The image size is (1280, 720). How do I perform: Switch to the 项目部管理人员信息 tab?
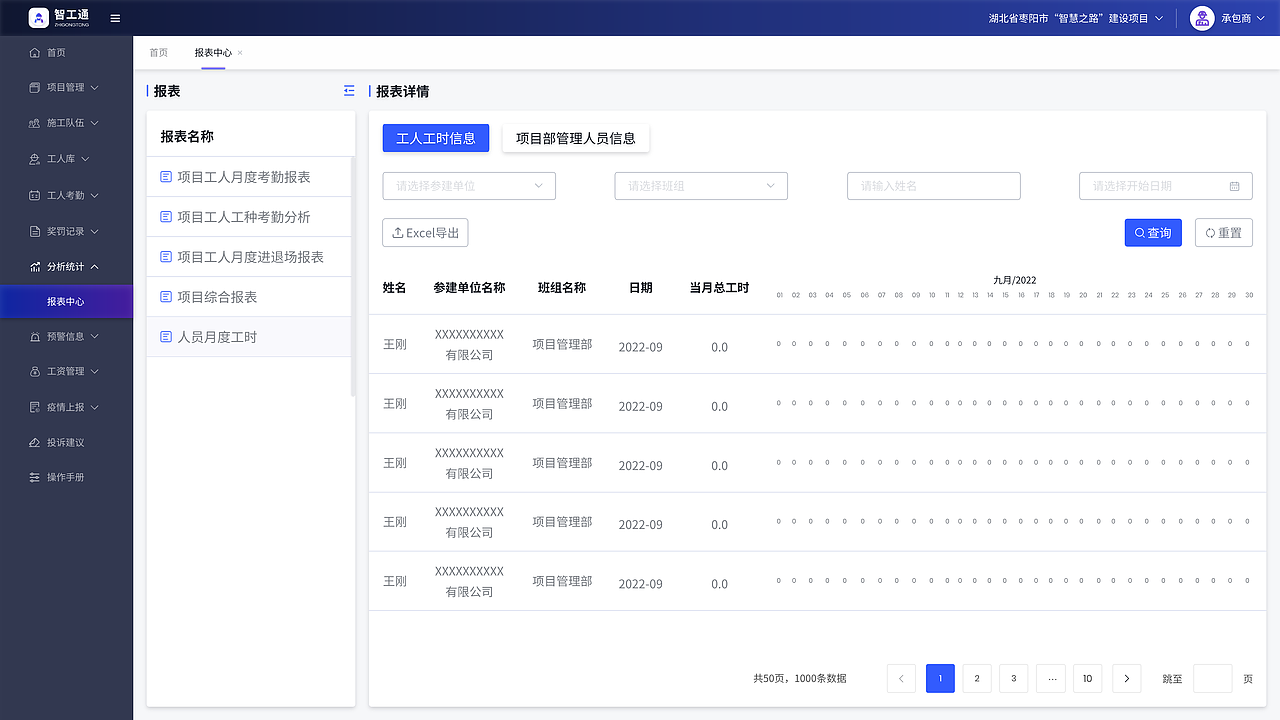(575, 138)
